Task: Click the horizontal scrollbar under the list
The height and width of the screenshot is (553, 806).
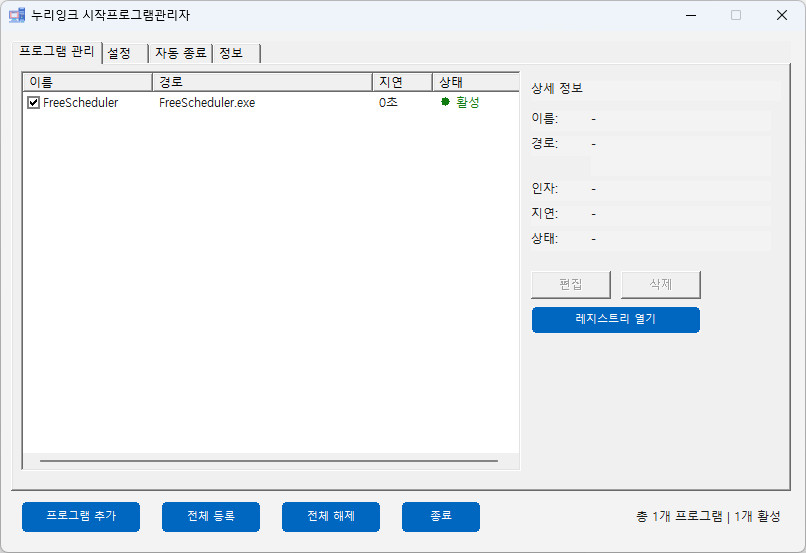Action: click(x=268, y=461)
